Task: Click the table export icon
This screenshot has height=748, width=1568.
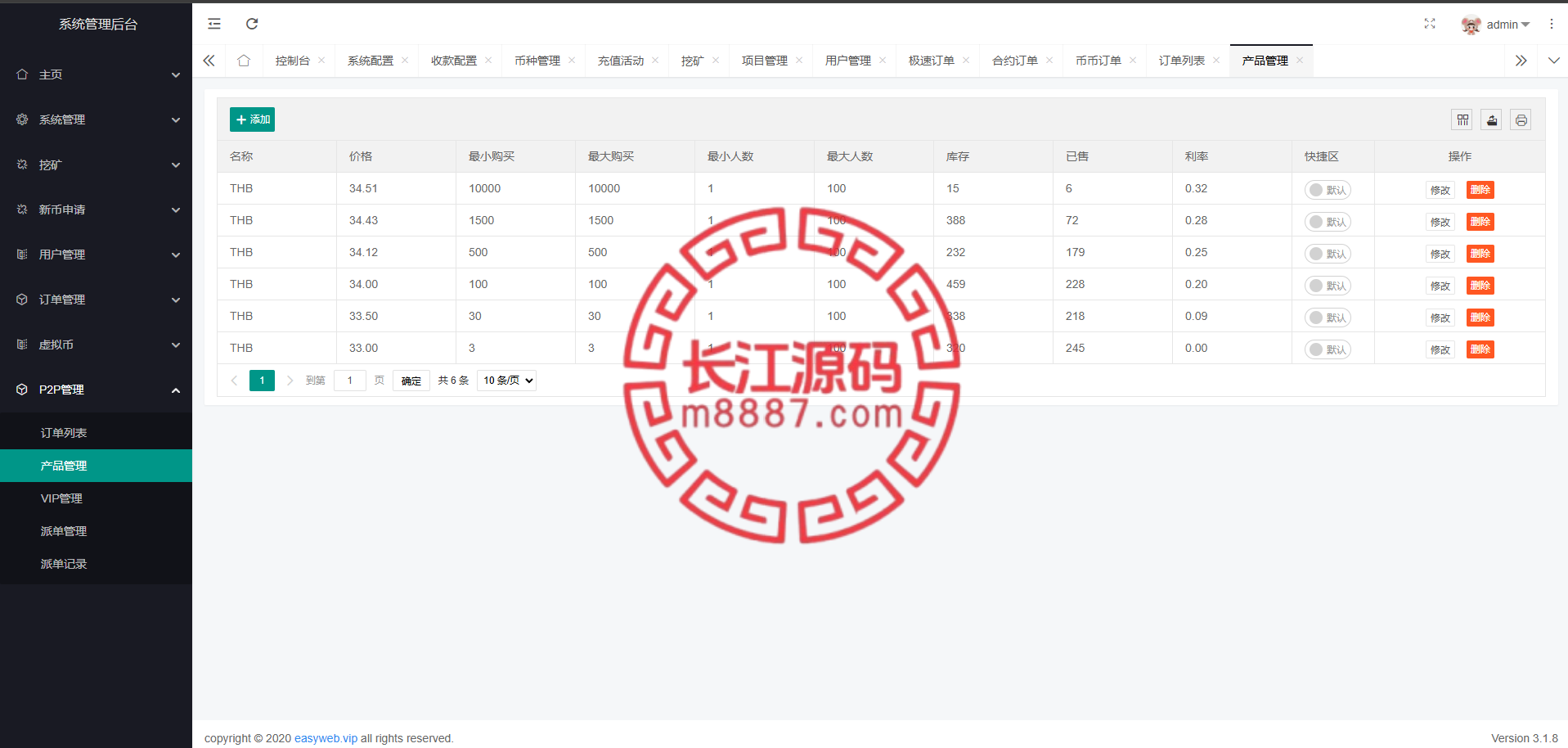Action: [x=1492, y=120]
